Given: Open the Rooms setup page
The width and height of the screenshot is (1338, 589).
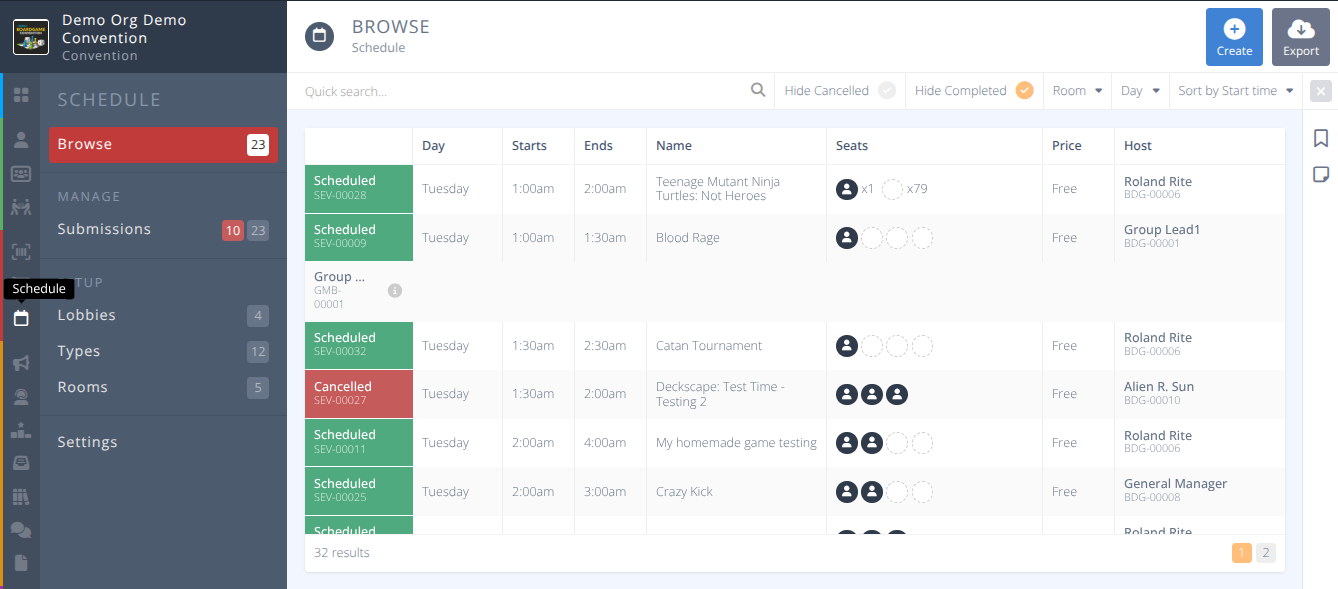Looking at the screenshot, I should [83, 387].
